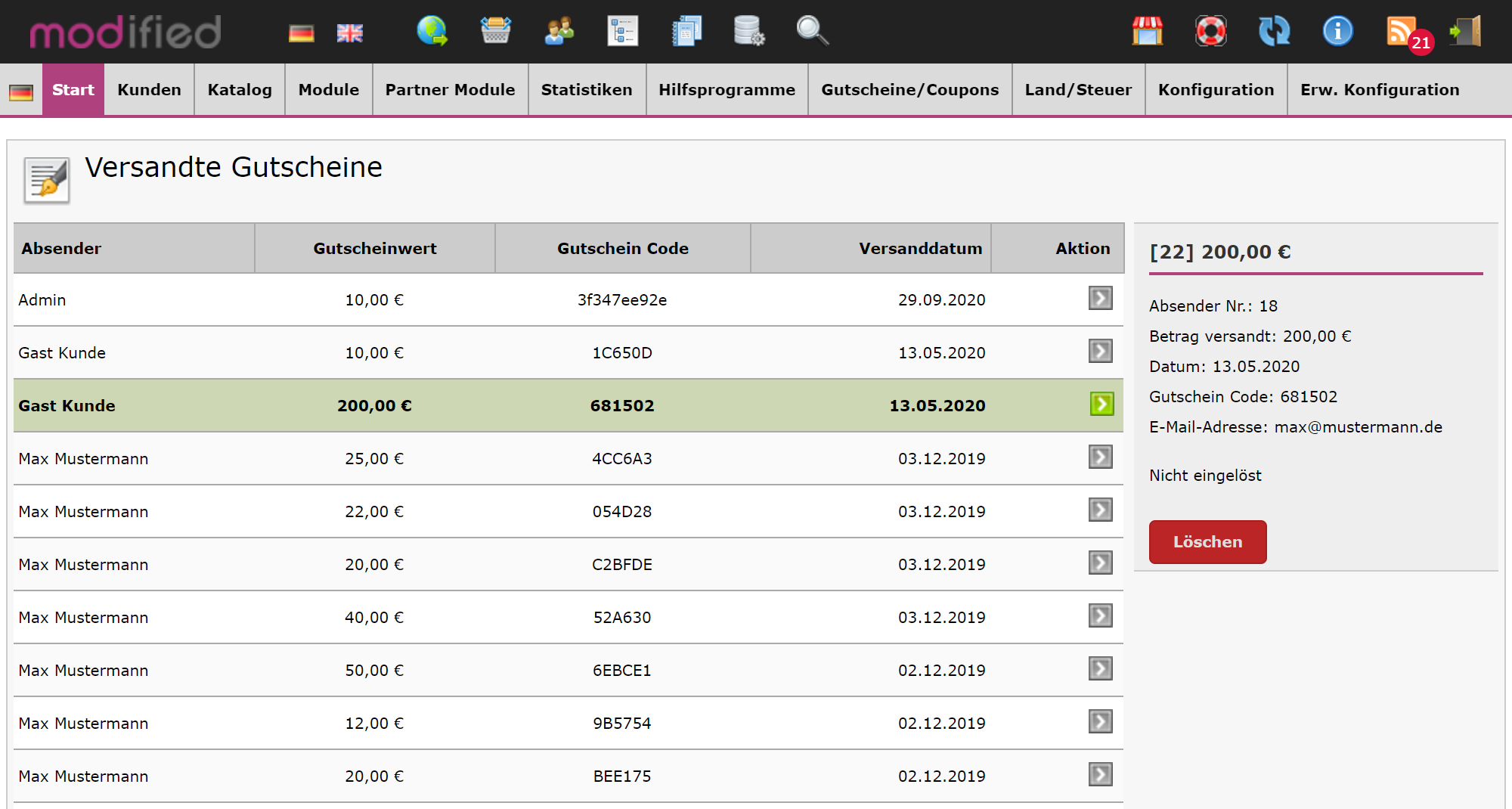Select voucher row with code 3f347ee92e
The width and height of the screenshot is (1512, 809).
621,300
